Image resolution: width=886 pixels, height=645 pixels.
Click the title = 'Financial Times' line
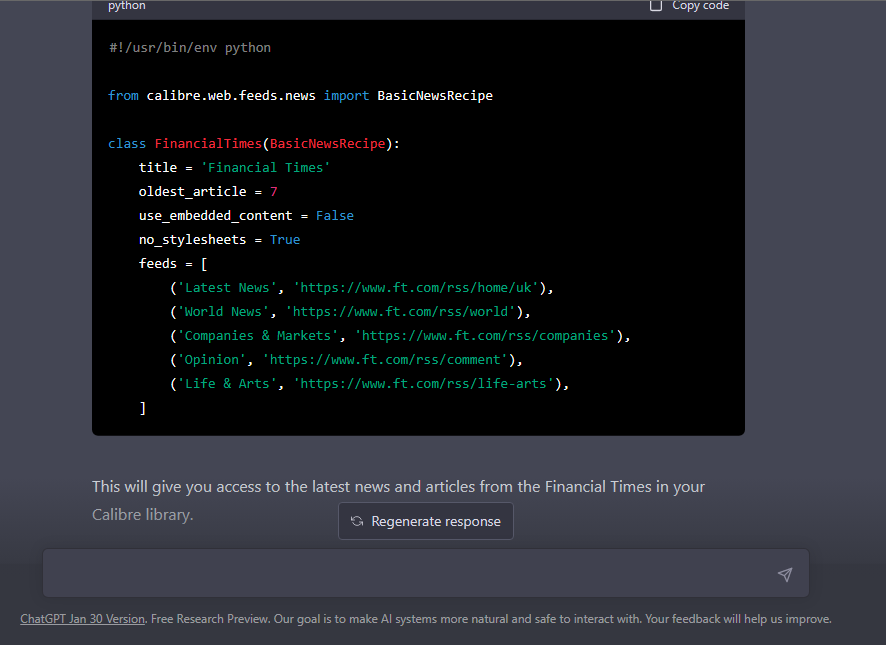[234, 168]
